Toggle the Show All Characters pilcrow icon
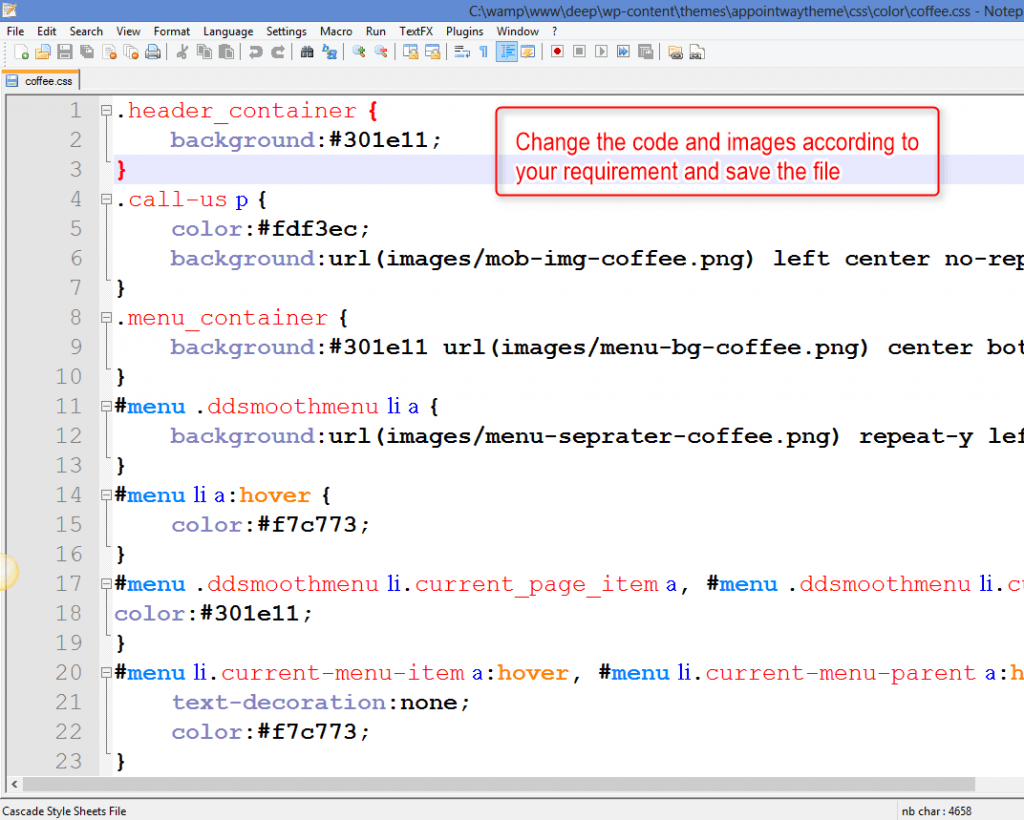 pos(484,51)
